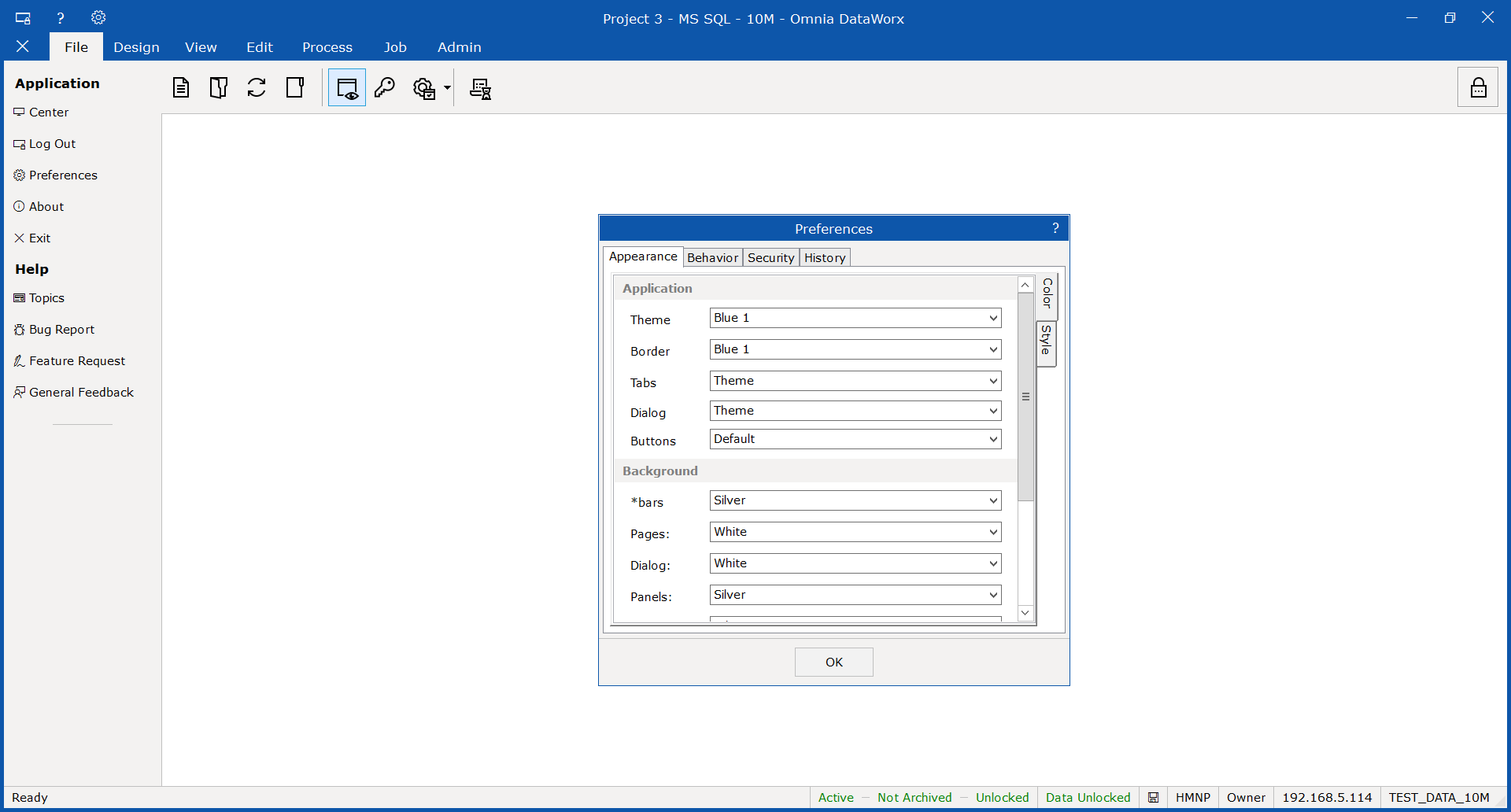Open the dropdown arrow beside gear icon
This screenshot has height=812, width=1511.
447,88
